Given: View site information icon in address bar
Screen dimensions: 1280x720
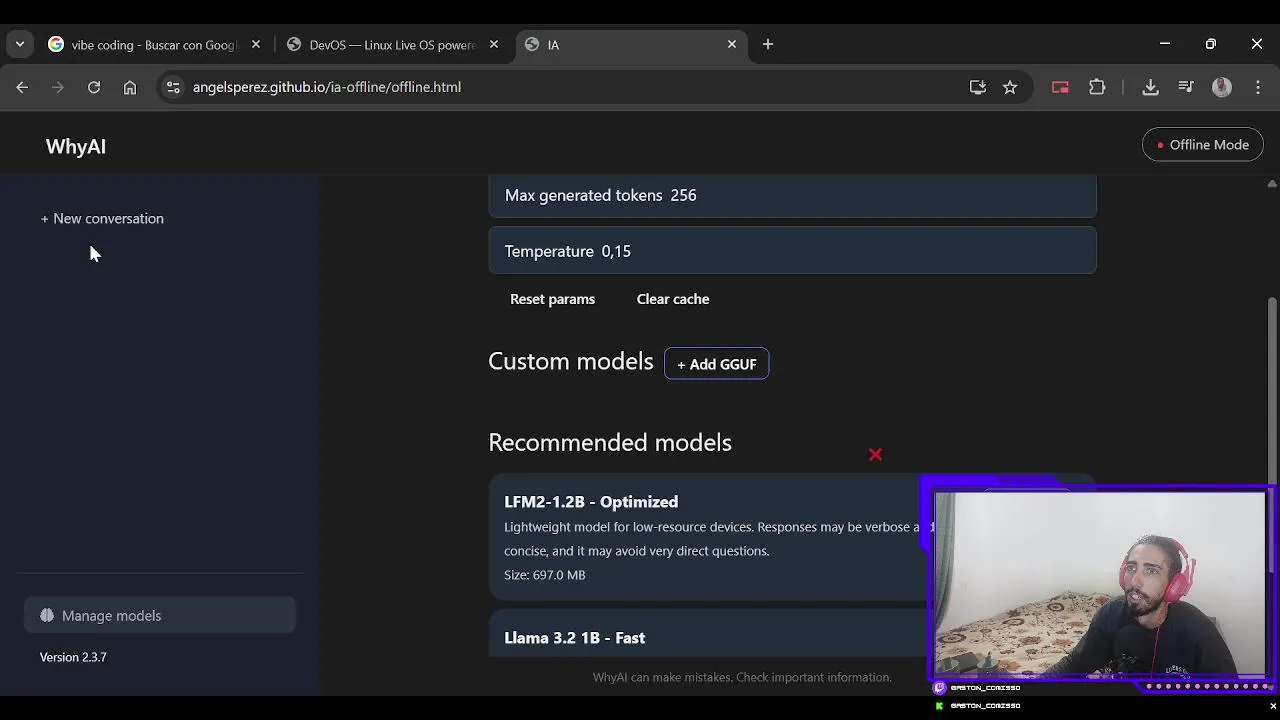Looking at the screenshot, I should pos(173,87).
